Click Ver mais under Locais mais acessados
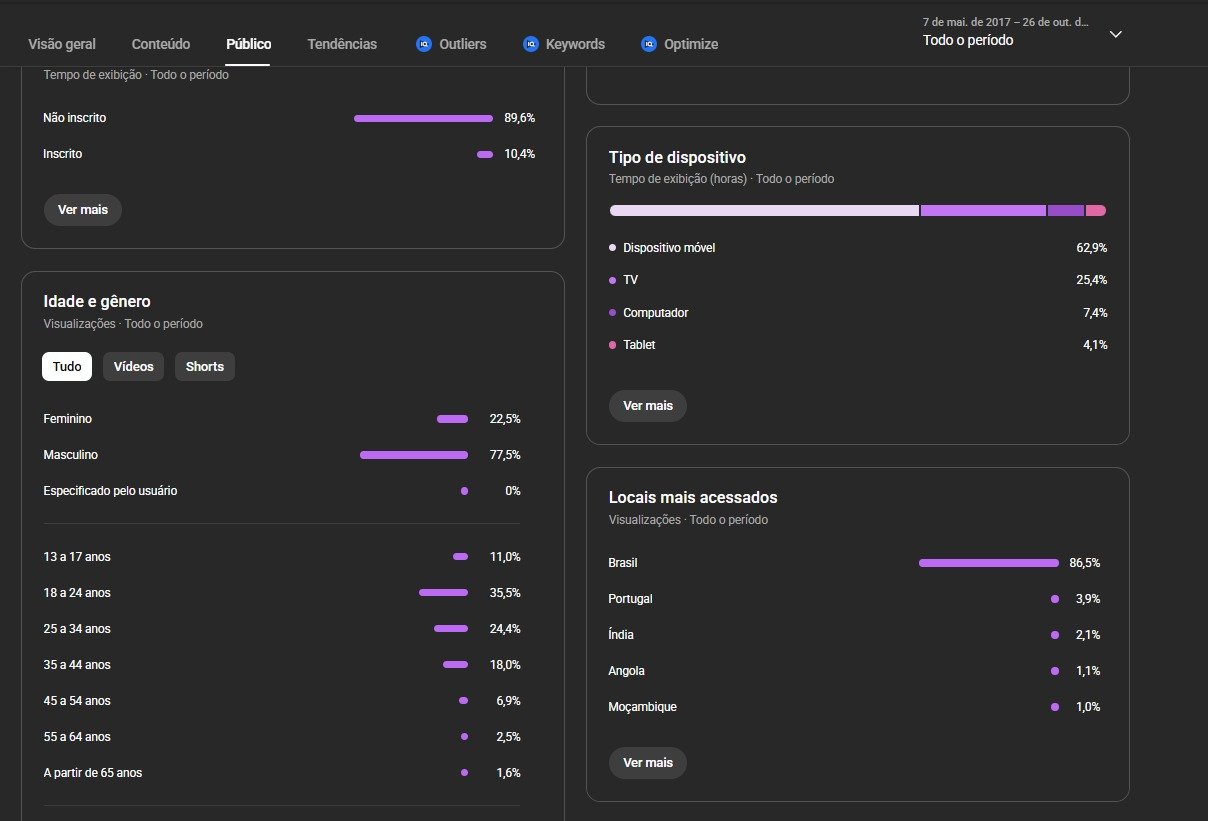1208x821 pixels. point(648,763)
